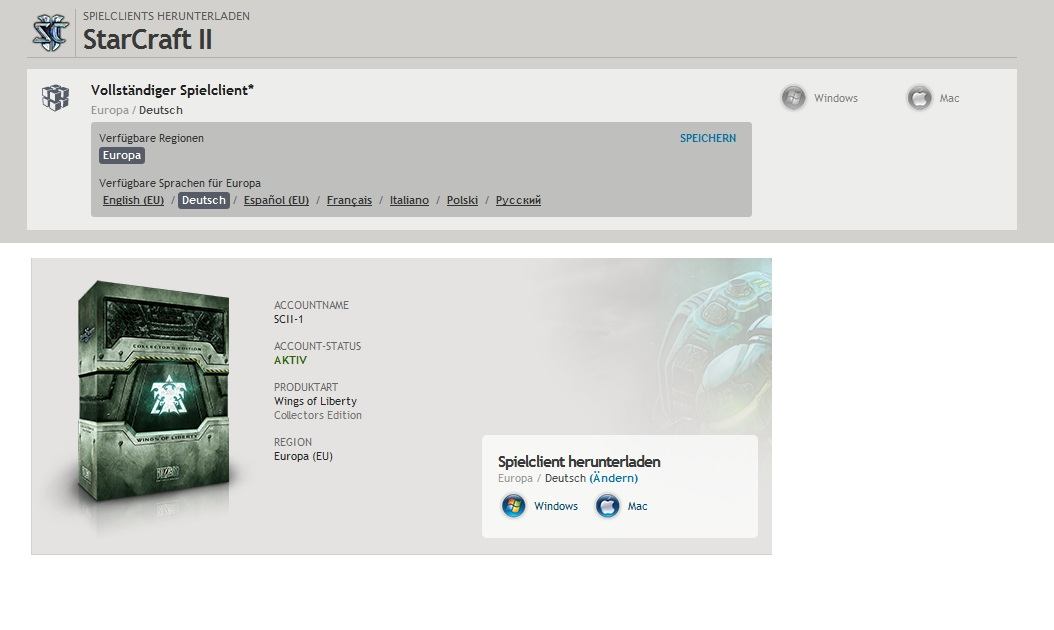Click the (Ändern) link to change language
Viewport: 1054px width, 630px height.
(614, 478)
